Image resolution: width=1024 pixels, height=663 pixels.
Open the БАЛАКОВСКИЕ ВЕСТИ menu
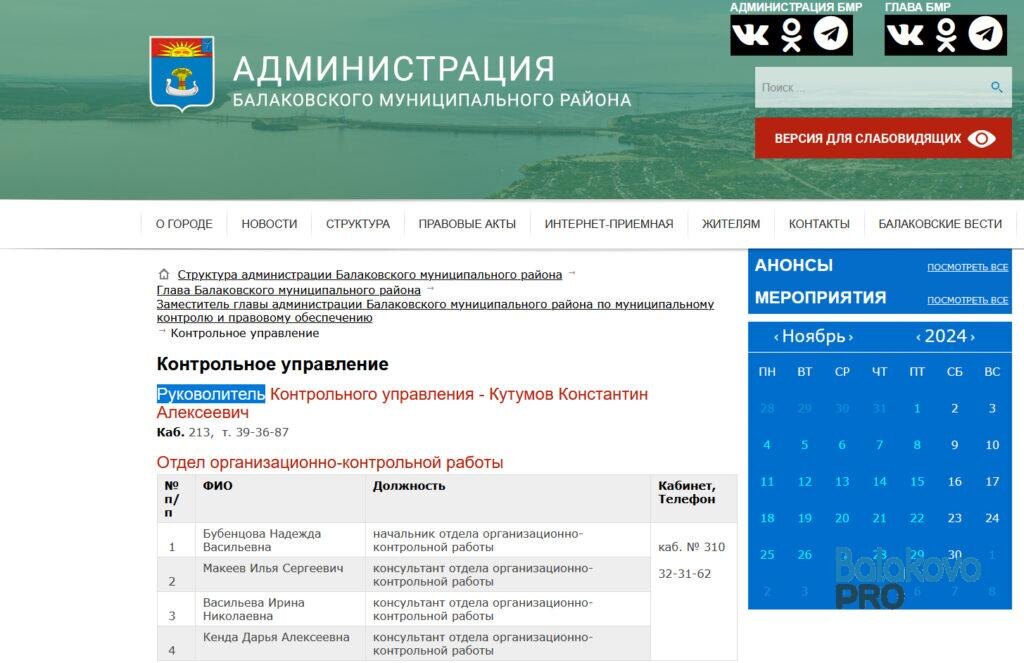[x=940, y=224]
